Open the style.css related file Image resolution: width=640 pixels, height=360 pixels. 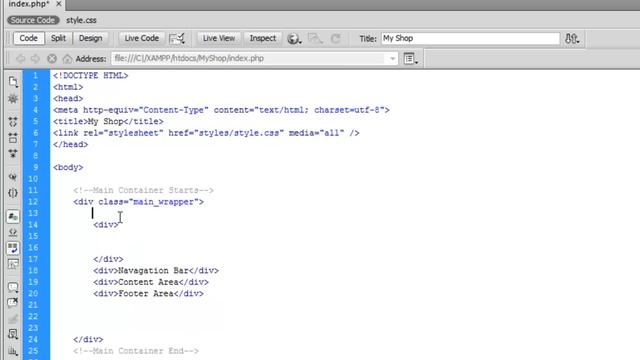tap(81, 20)
